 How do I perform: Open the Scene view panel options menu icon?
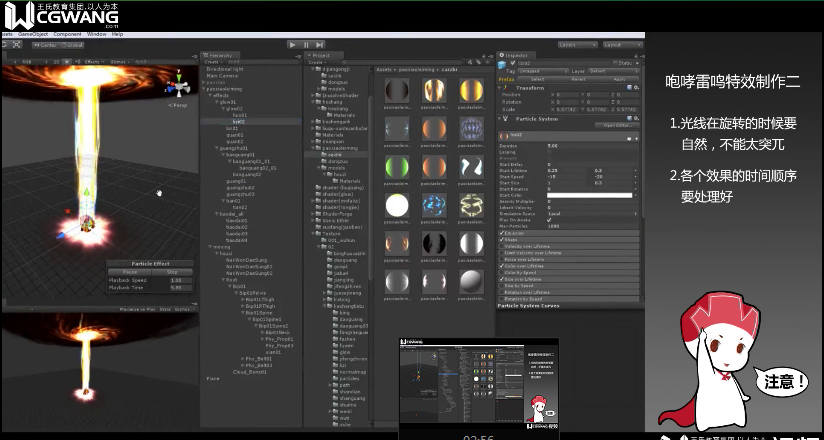(195, 56)
